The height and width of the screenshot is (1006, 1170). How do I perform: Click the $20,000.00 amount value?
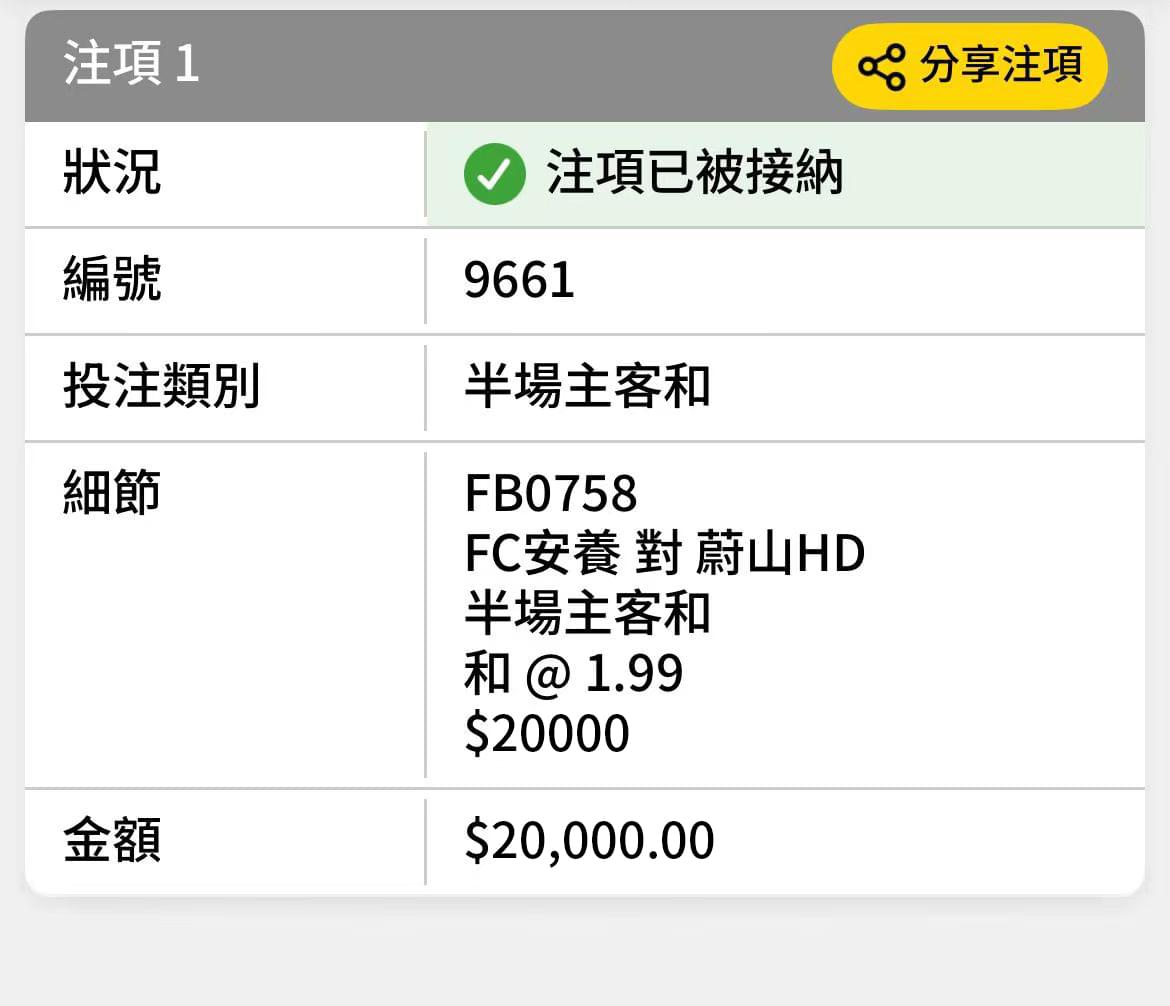click(589, 841)
